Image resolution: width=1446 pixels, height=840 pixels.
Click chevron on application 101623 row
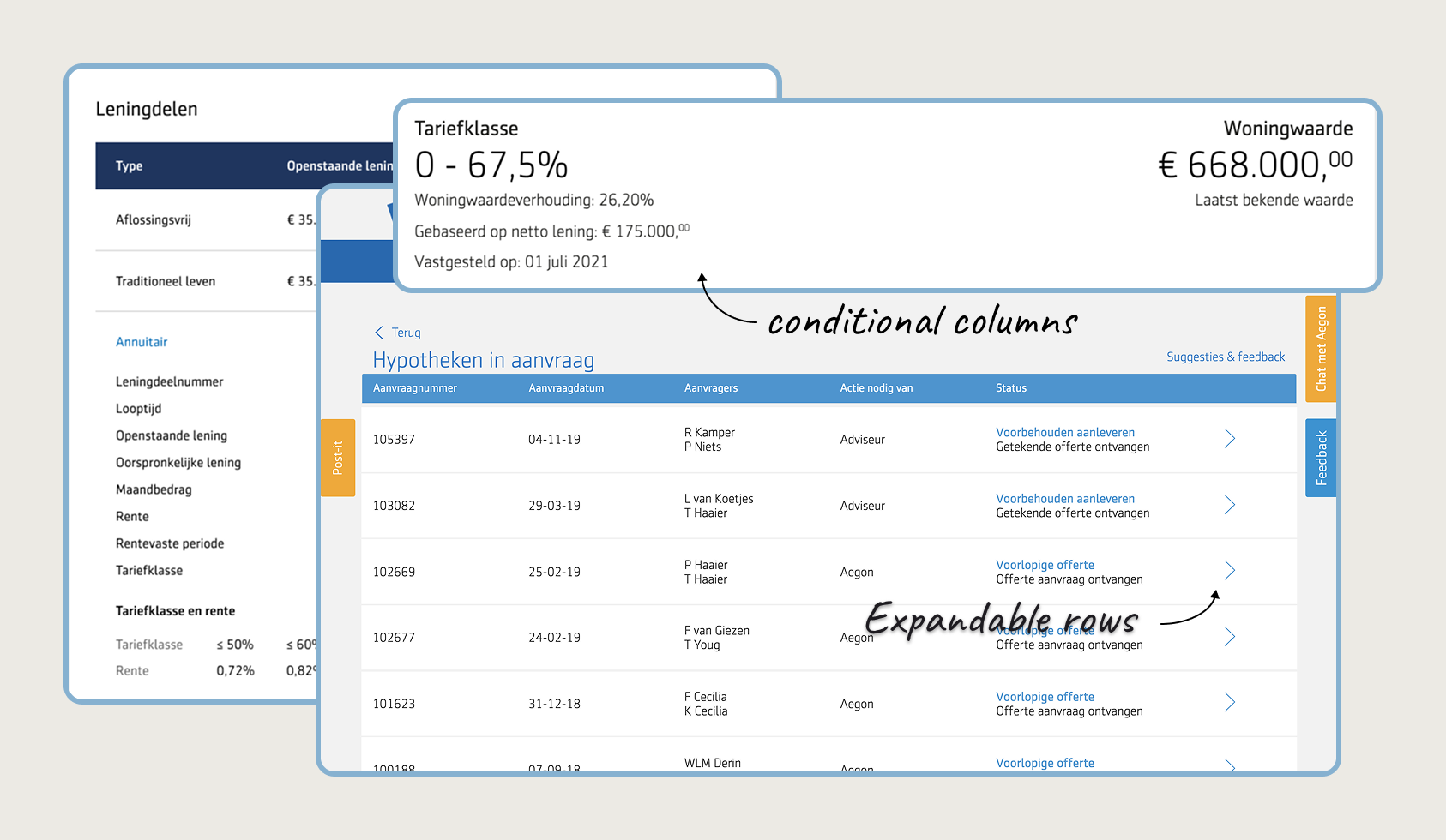click(1229, 703)
